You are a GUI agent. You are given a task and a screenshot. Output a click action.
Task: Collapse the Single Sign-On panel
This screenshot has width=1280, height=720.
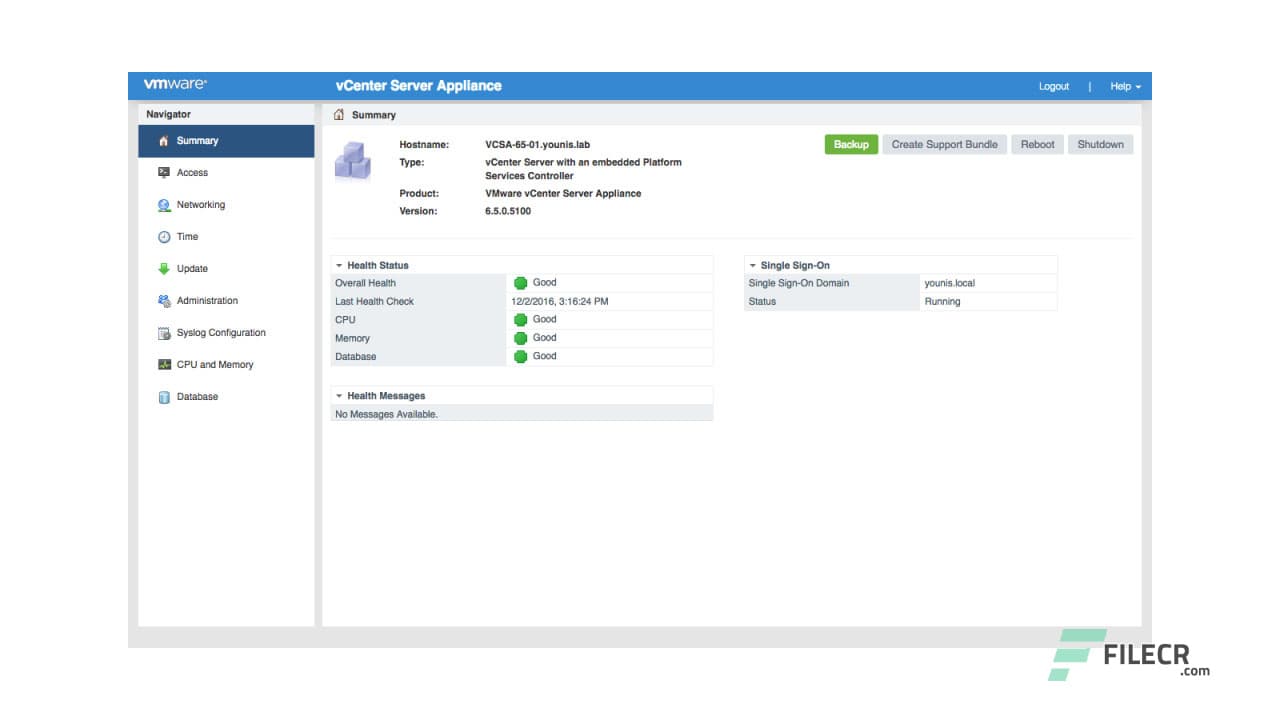(753, 265)
